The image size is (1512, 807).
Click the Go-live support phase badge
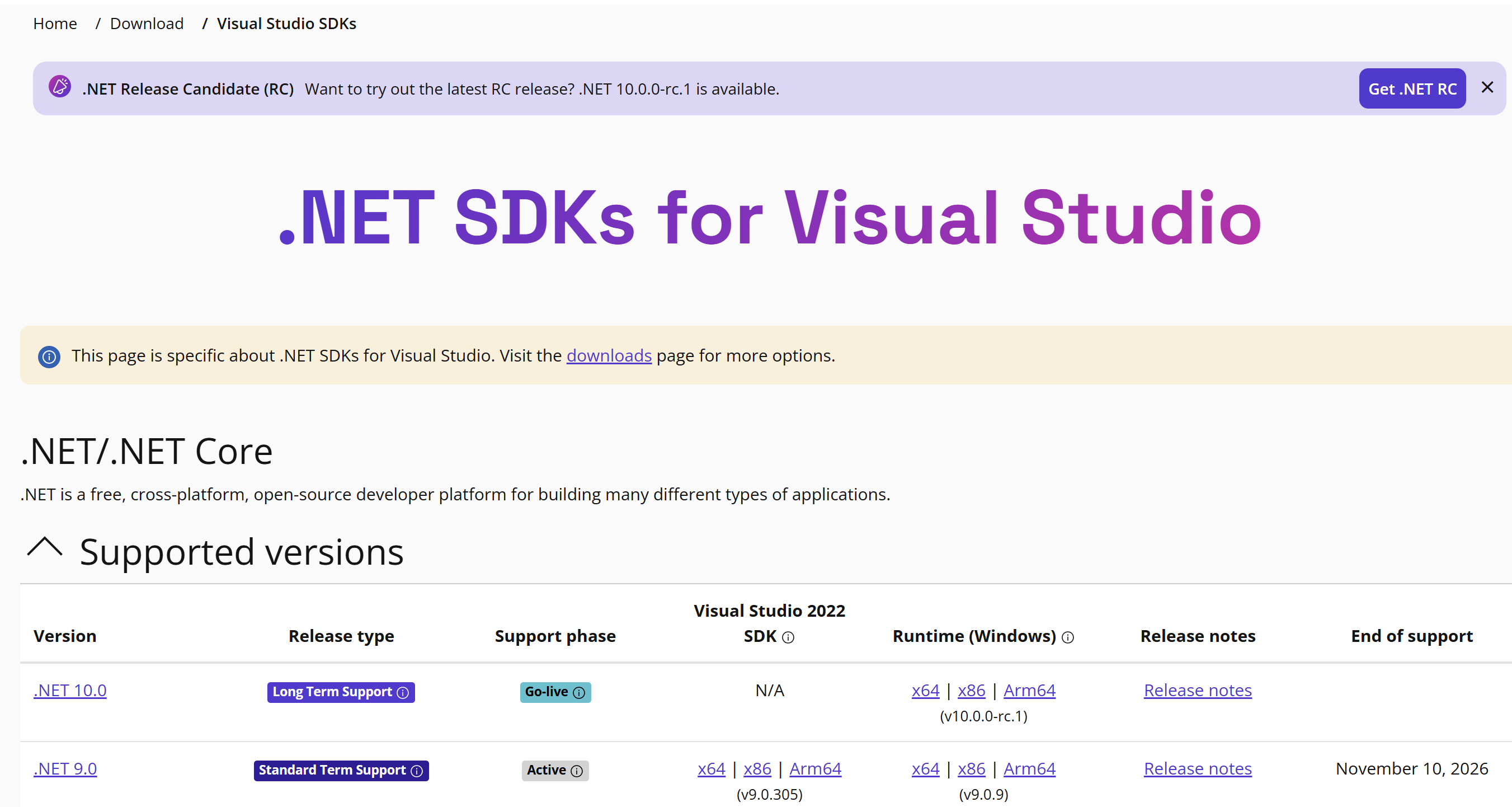[x=555, y=692]
